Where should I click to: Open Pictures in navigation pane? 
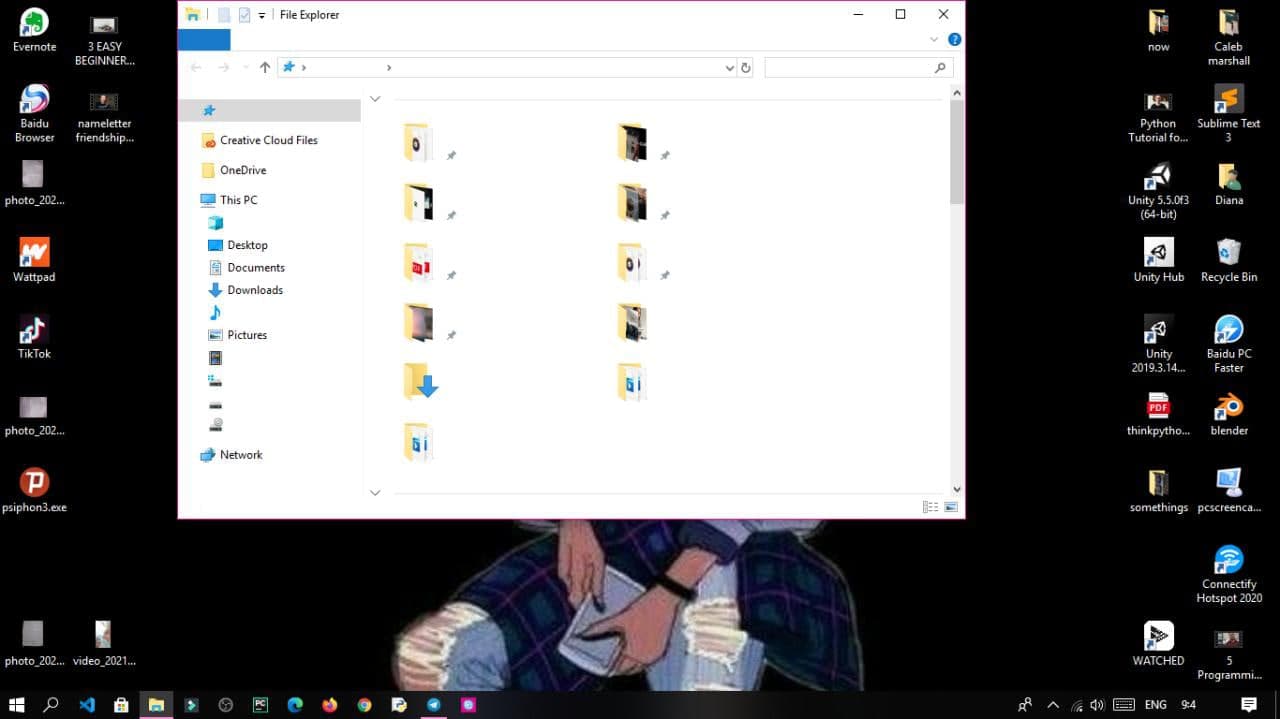point(238,335)
